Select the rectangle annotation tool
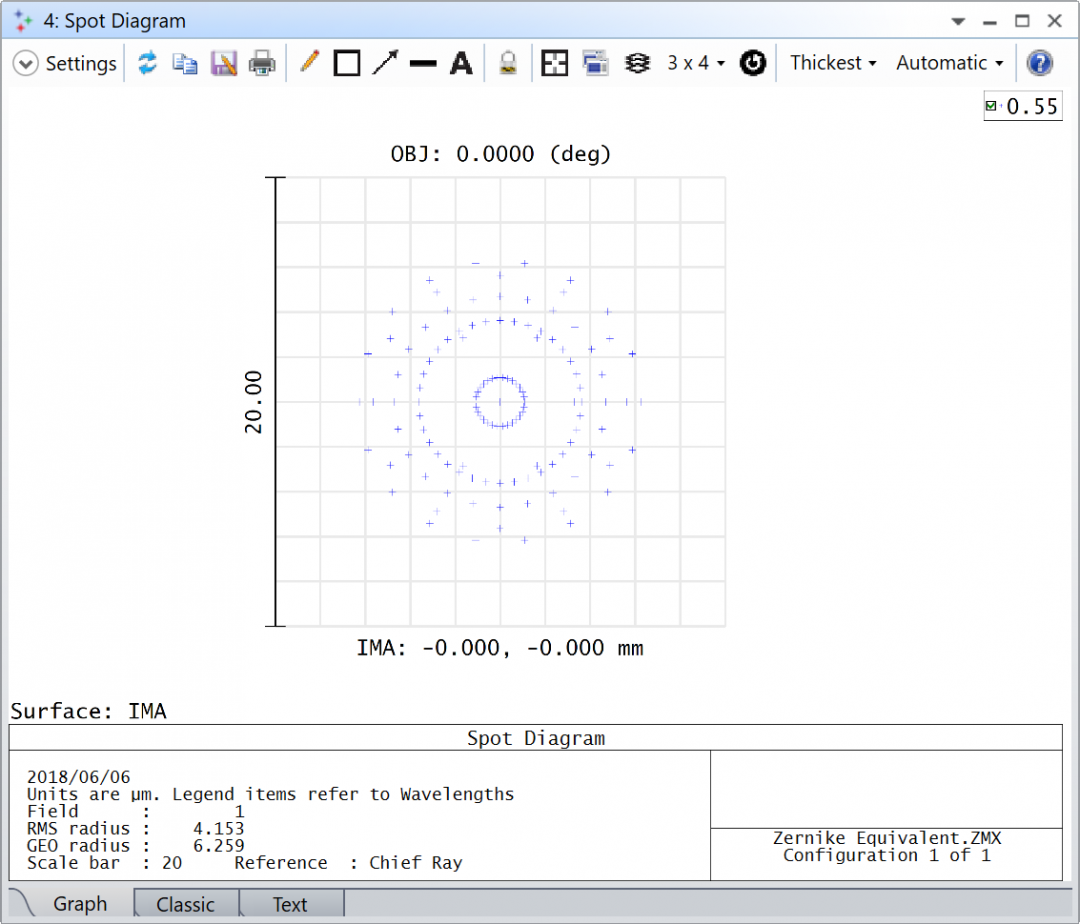1080x924 pixels. coord(347,62)
